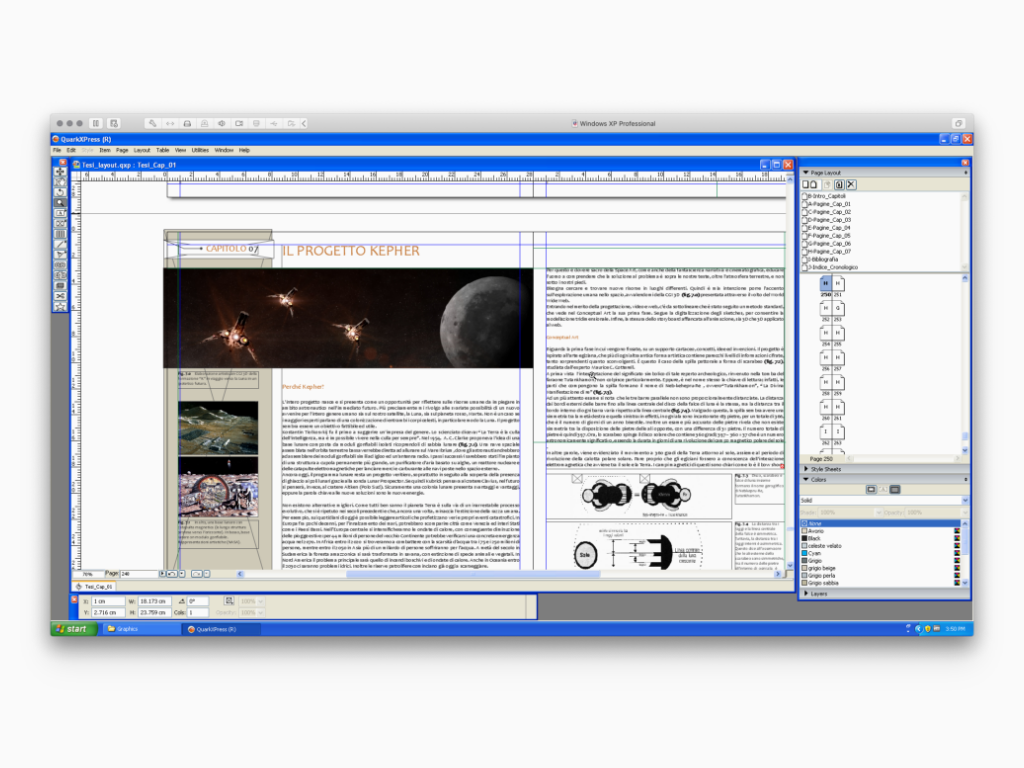Select the background color icon in the Colors palette
This screenshot has width=1024, height=768.
[895, 490]
